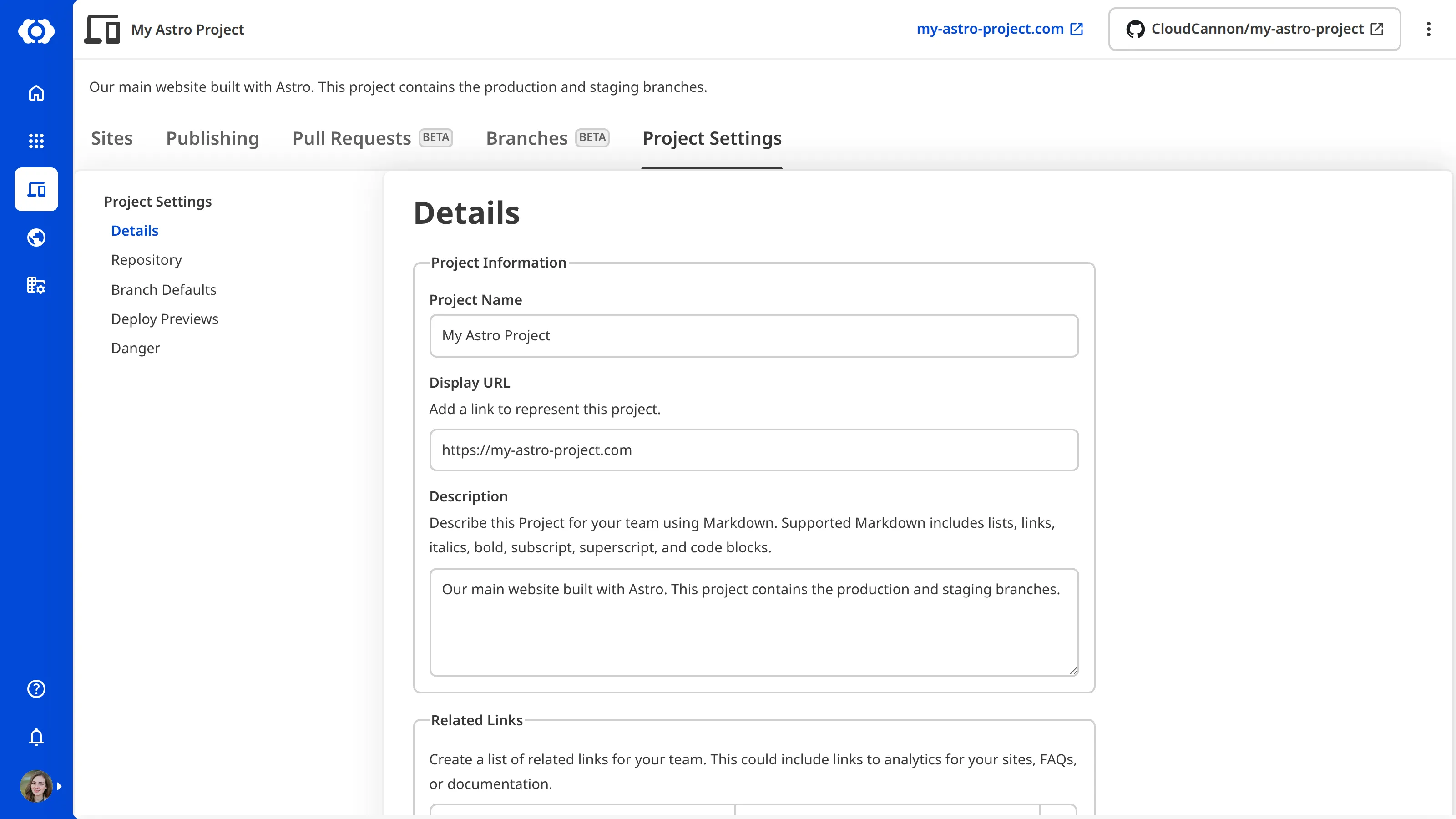Click the Project Settings sidebar heading
Viewport: 1456px width, 819px height.
point(158,202)
